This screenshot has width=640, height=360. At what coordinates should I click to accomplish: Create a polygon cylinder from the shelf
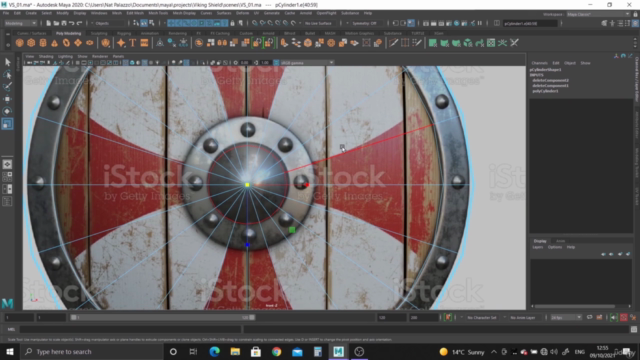click(x=43, y=43)
